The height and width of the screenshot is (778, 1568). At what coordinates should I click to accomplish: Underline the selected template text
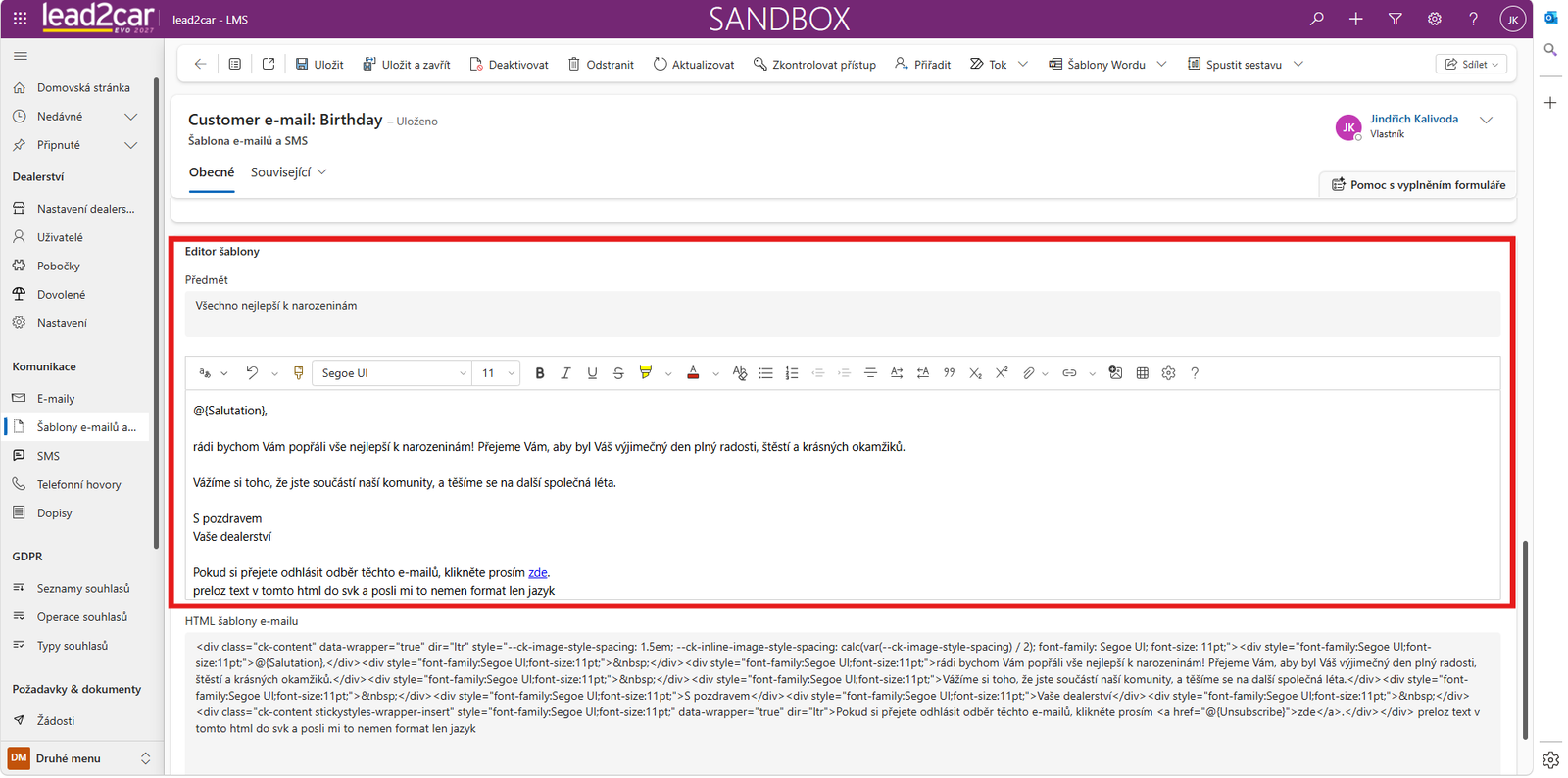(592, 373)
